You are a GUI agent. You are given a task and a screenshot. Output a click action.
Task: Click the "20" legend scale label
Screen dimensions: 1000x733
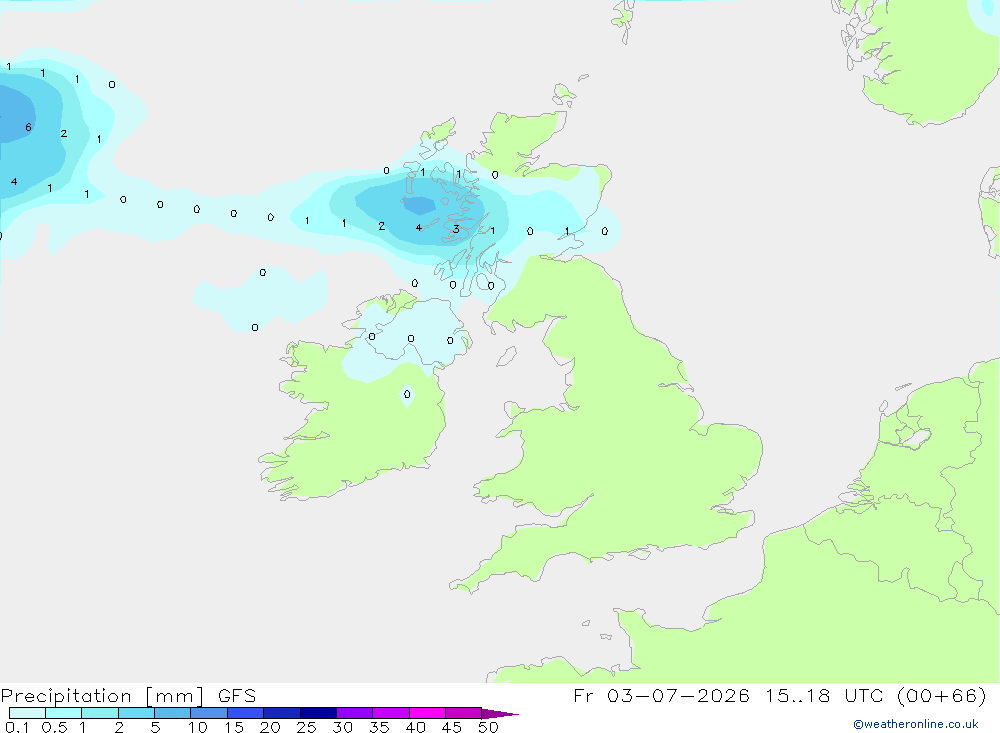(270, 727)
